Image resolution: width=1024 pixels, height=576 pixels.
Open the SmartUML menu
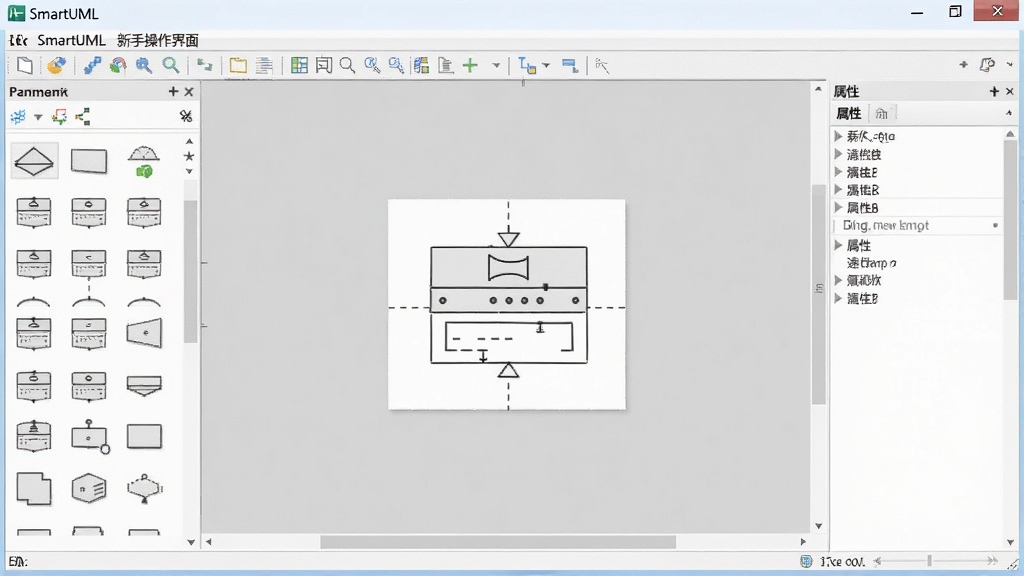point(71,40)
